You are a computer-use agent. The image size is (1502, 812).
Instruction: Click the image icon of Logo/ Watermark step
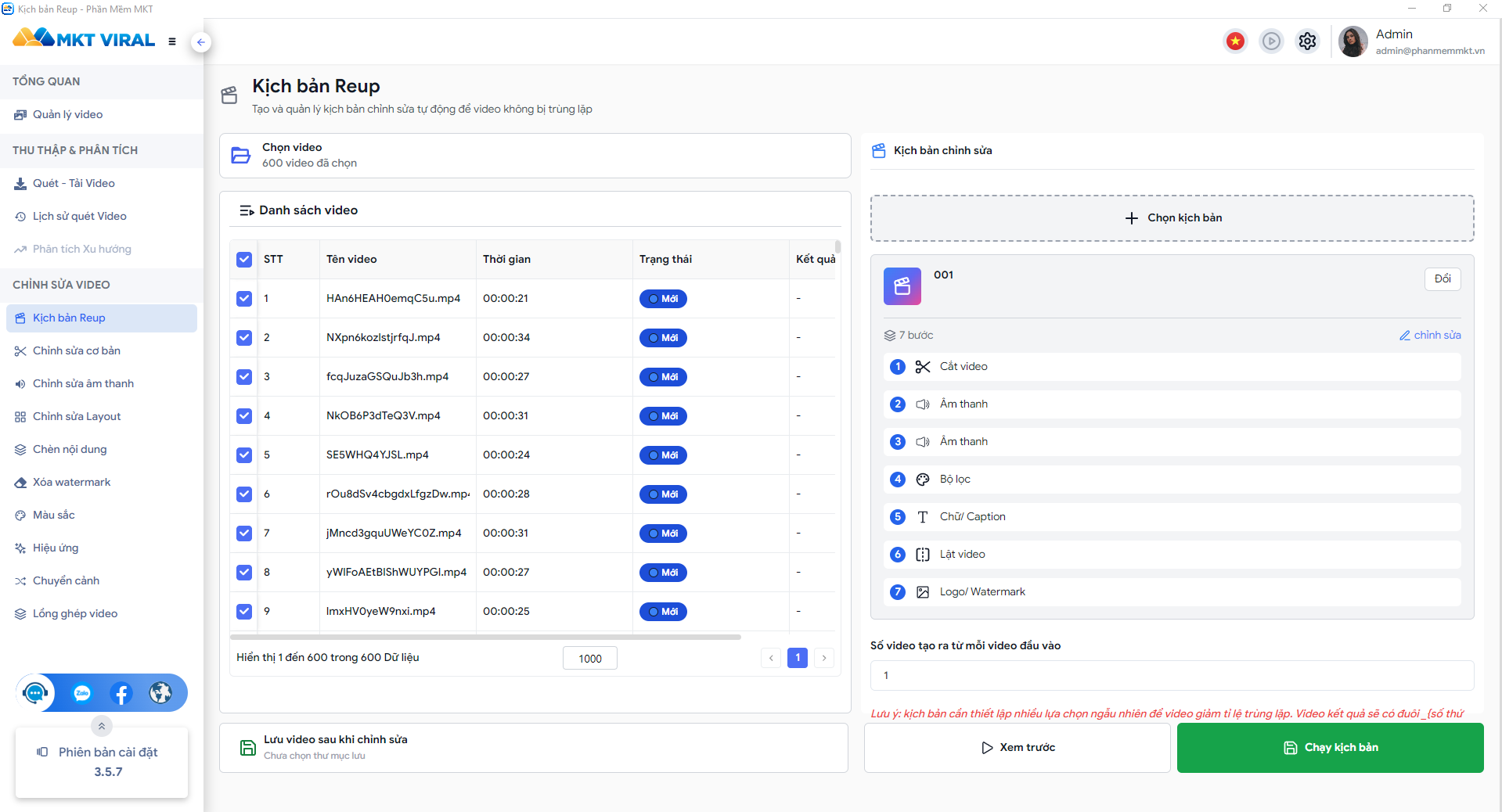point(923,592)
